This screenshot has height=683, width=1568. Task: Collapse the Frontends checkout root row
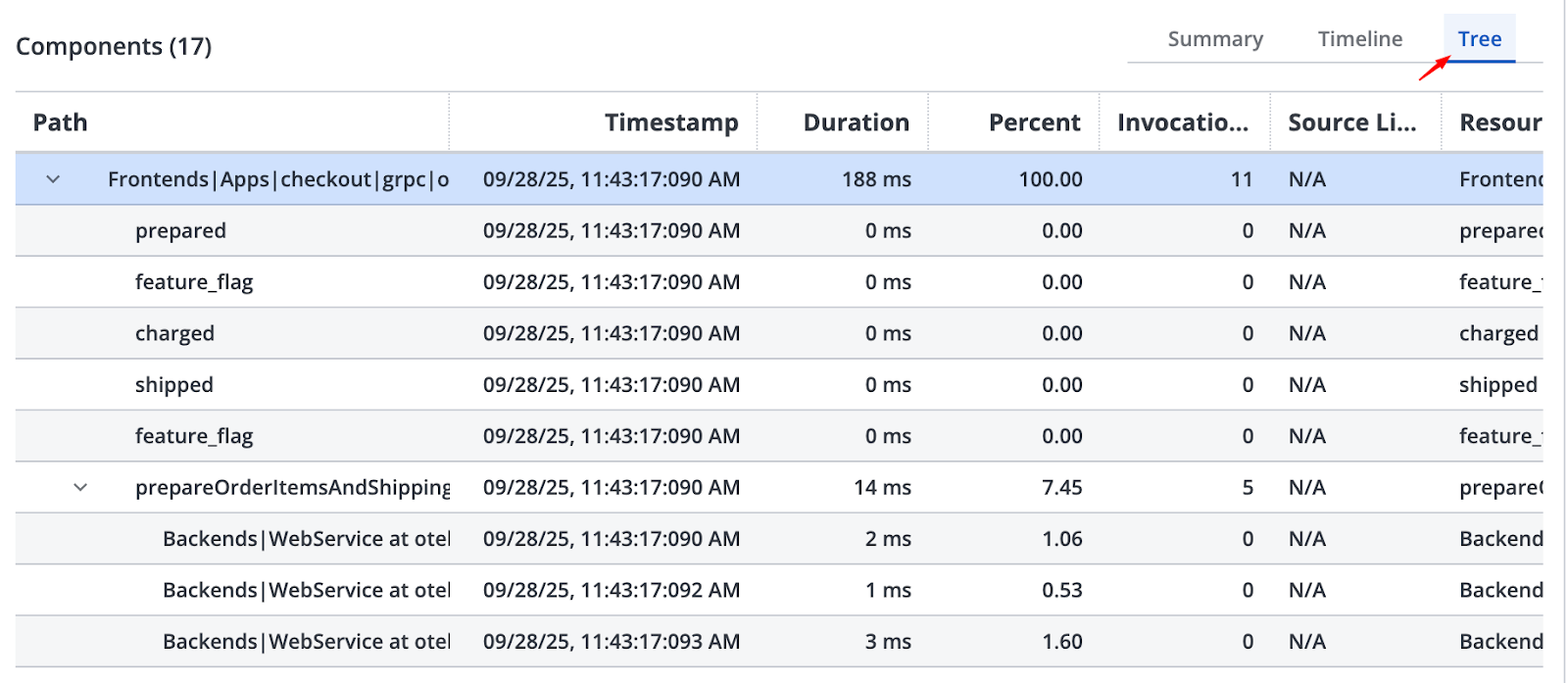pos(54,179)
